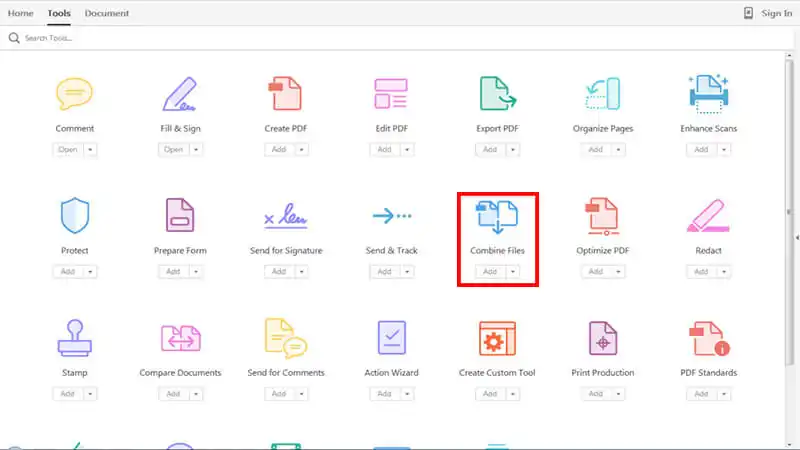Expand dropdown arrow next to Comment Open
The image size is (800, 450).
90,149
